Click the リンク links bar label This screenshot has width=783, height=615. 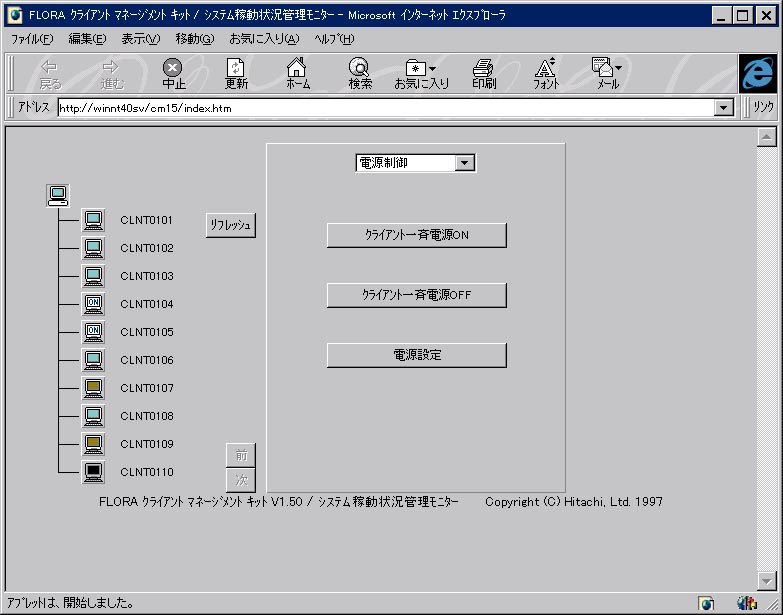click(763, 107)
